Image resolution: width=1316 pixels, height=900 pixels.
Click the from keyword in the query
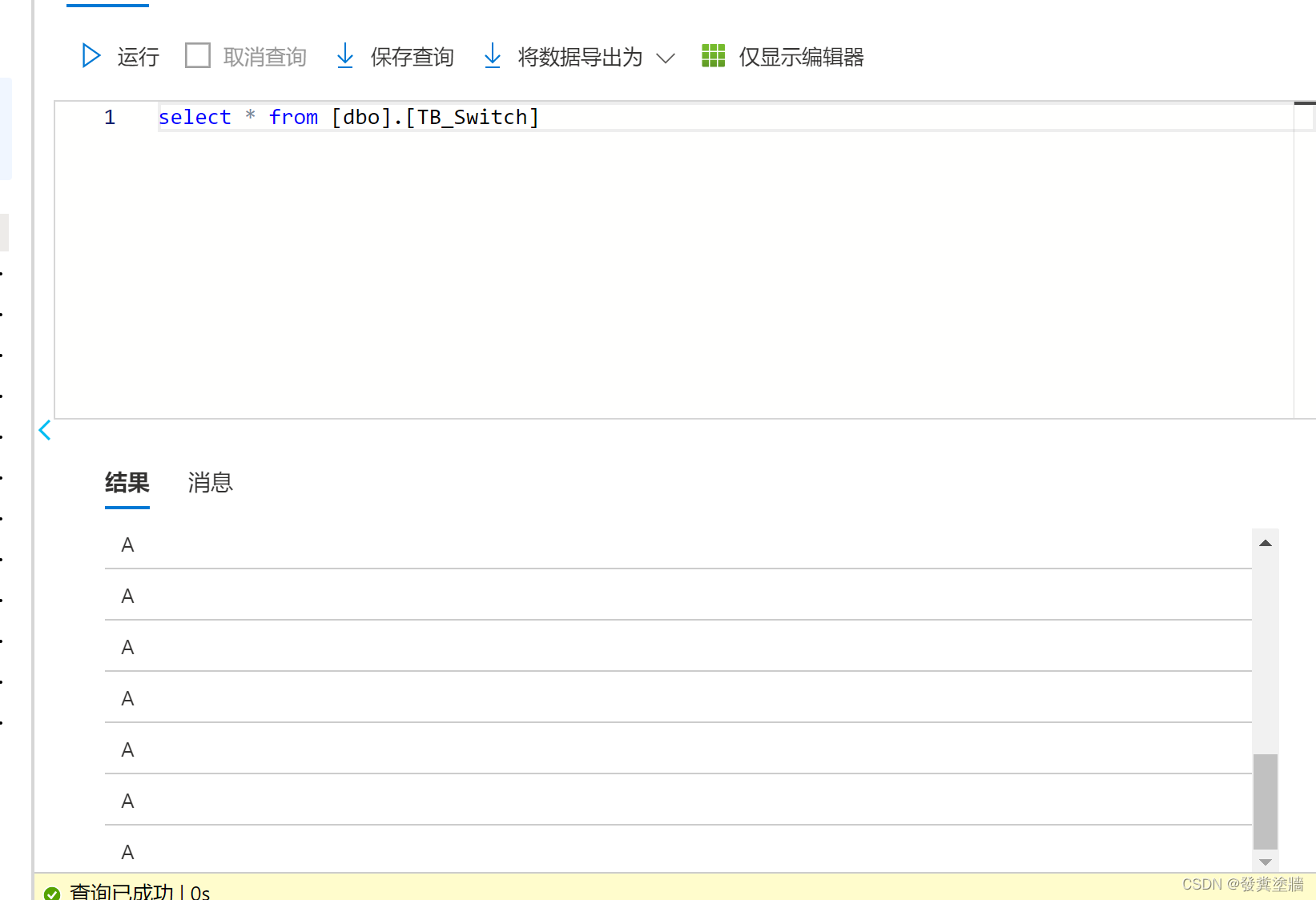click(293, 118)
